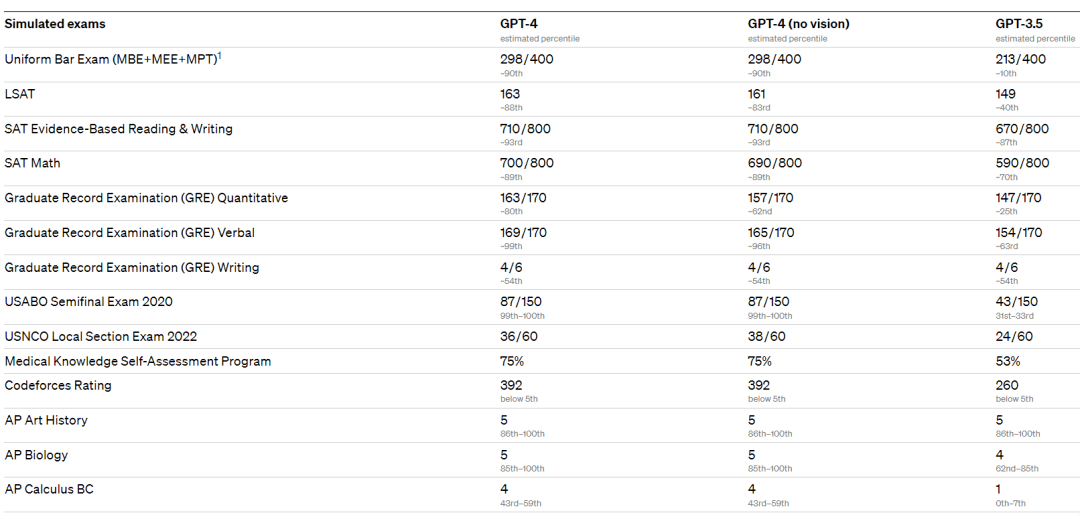Click the "AP Calculus BC" row label
1080x519 pixels.
coord(50,490)
